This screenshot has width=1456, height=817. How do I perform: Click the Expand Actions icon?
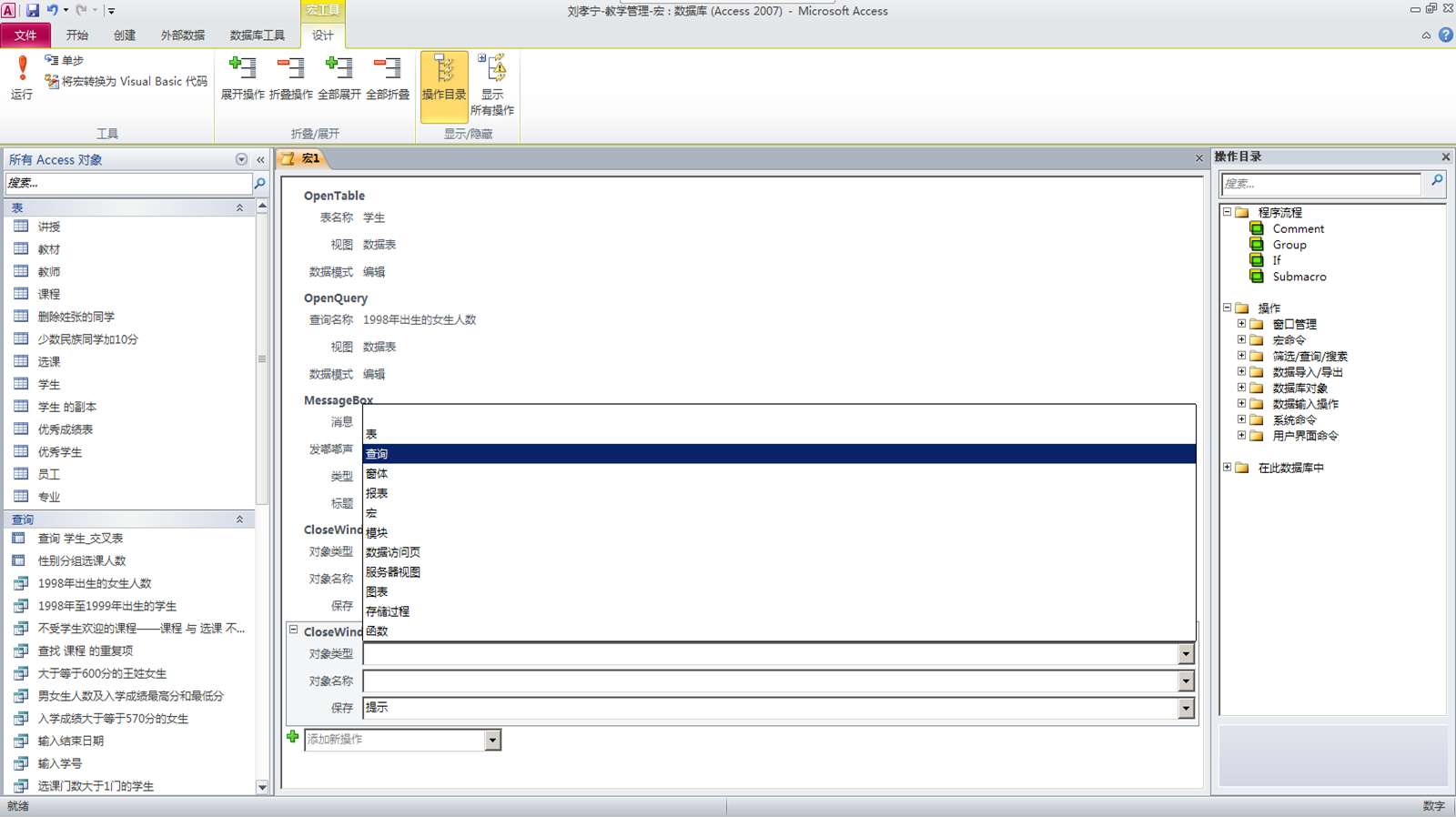242,69
